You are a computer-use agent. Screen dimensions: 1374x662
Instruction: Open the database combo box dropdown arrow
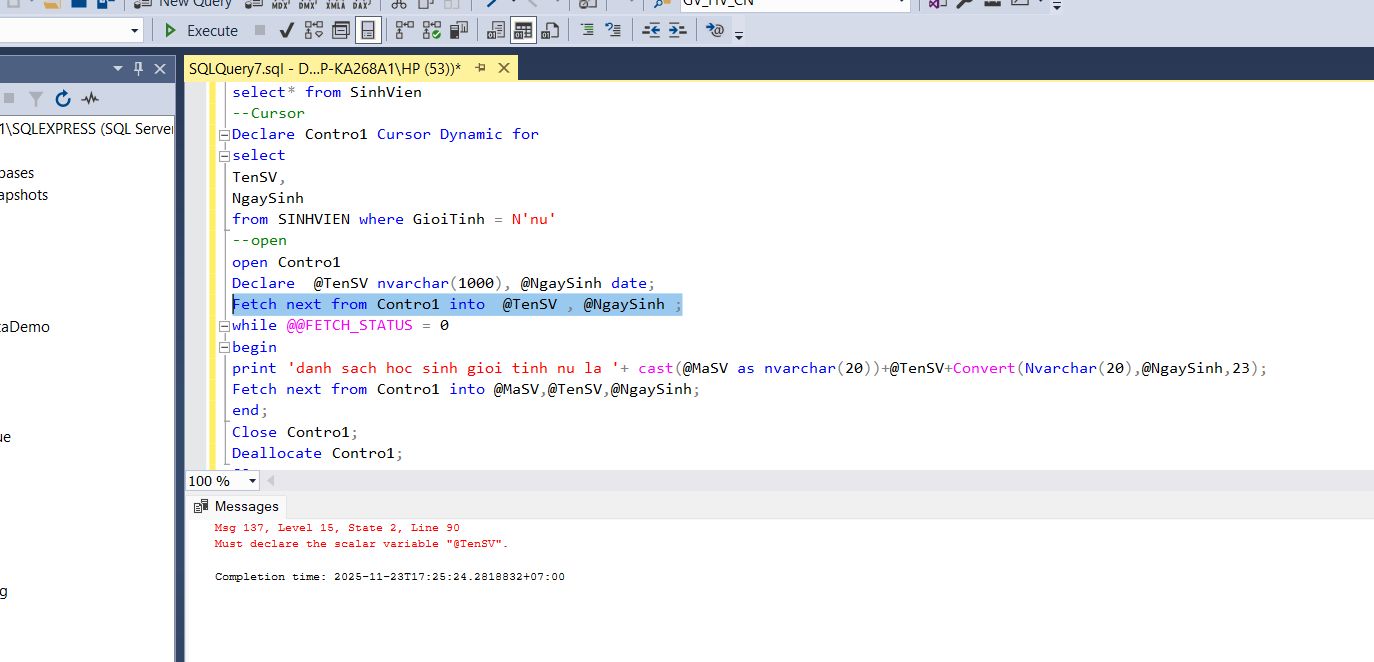pyautogui.click(x=135, y=31)
